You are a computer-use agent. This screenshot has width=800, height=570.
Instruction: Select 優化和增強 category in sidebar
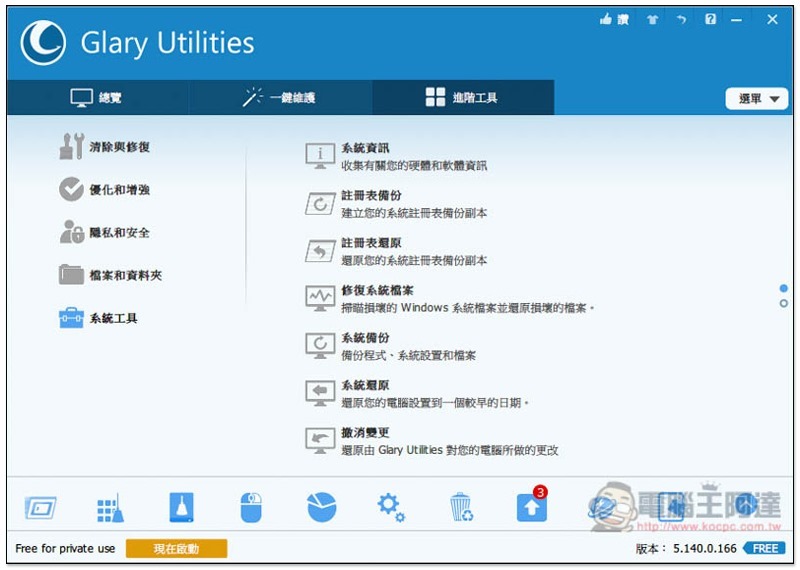(x=105, y=189)
